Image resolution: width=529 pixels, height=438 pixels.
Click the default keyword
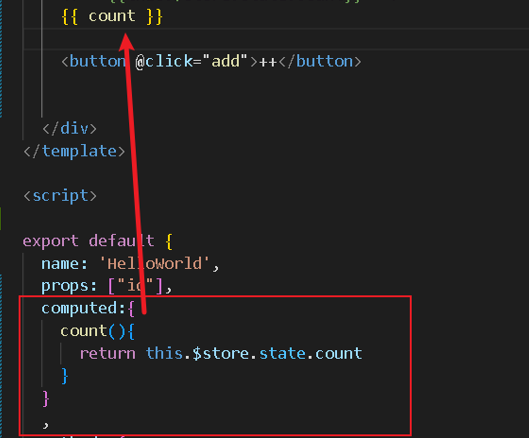click(121, 241)
